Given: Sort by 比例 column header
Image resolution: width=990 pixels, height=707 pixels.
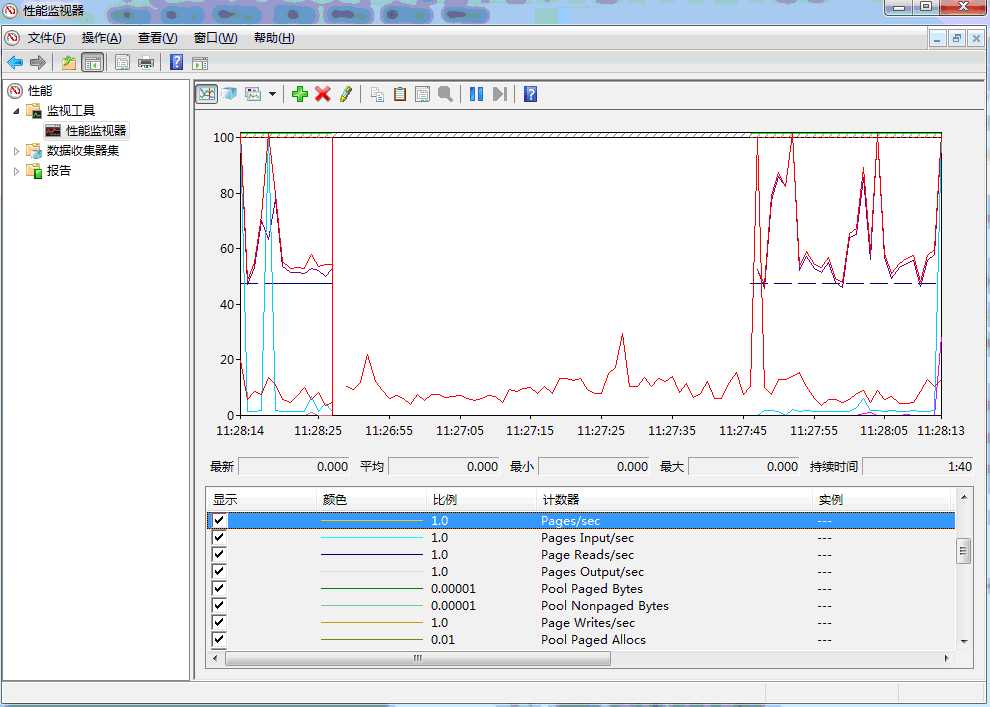Looking at the screenshot, I should click(x=481, y=499).
